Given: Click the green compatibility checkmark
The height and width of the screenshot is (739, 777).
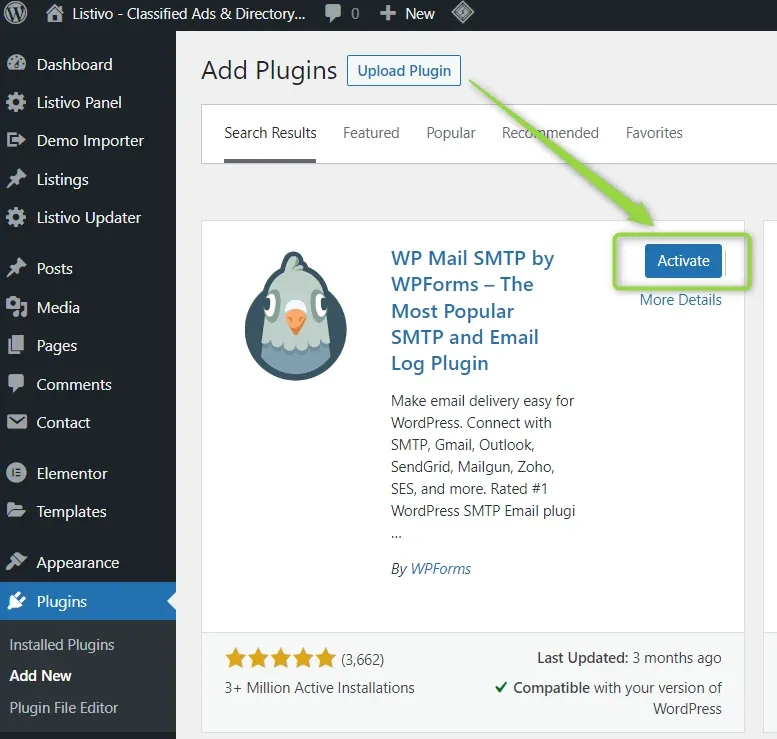Looking at the screenshot, I should [501, 687].
